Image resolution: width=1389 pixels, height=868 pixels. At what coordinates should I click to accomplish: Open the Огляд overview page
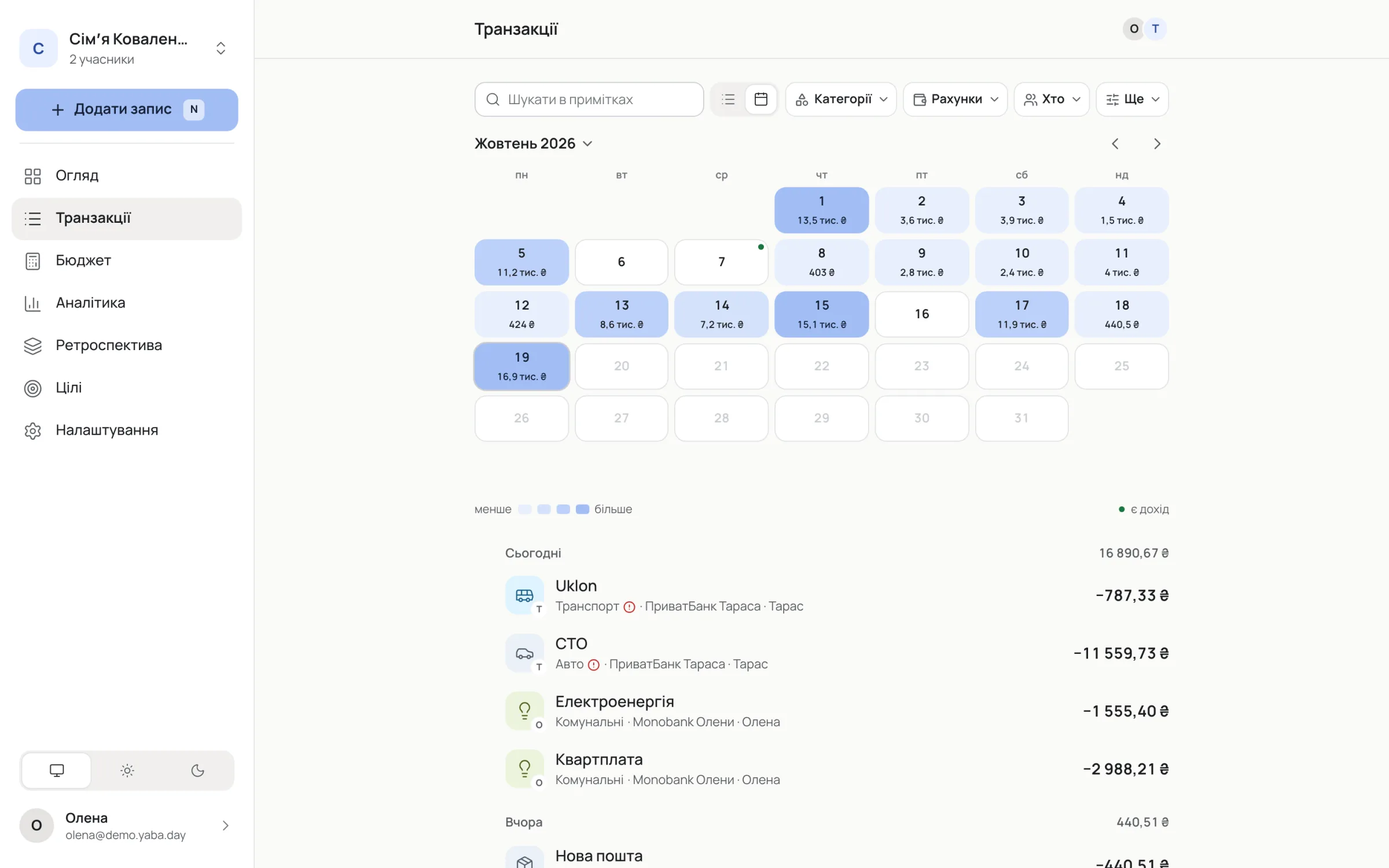(x=126, y=175)
